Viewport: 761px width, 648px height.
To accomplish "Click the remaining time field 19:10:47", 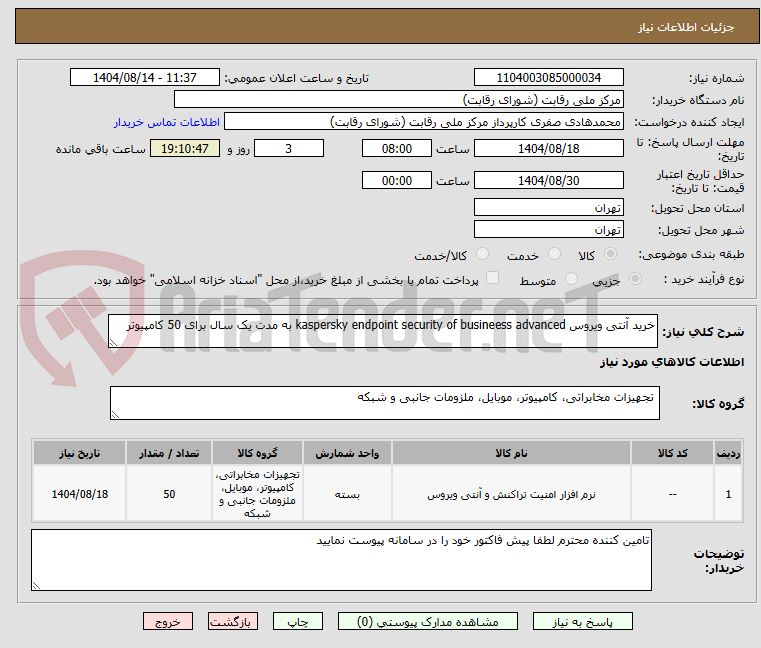I will [185, 148].
